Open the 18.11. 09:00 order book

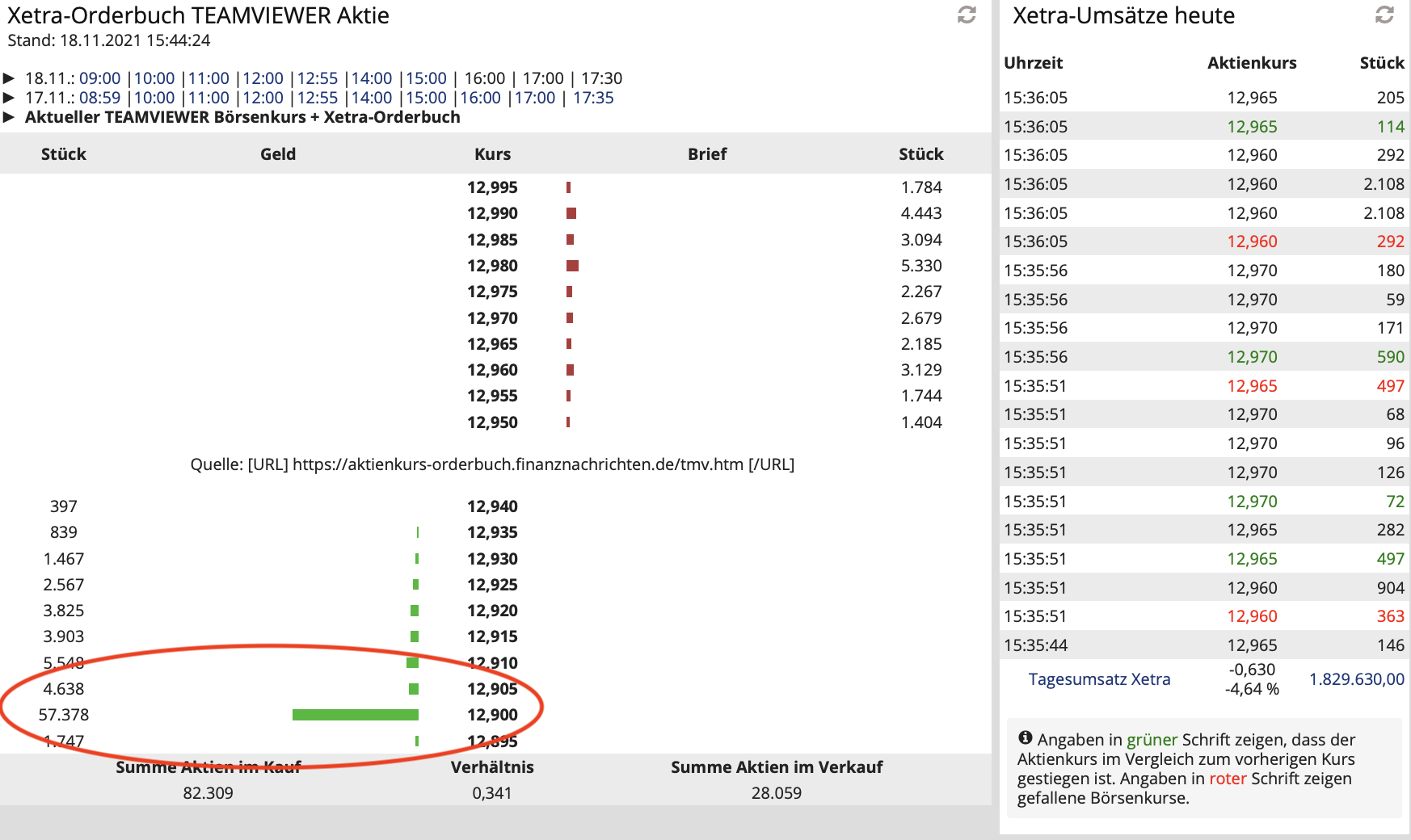99,78
